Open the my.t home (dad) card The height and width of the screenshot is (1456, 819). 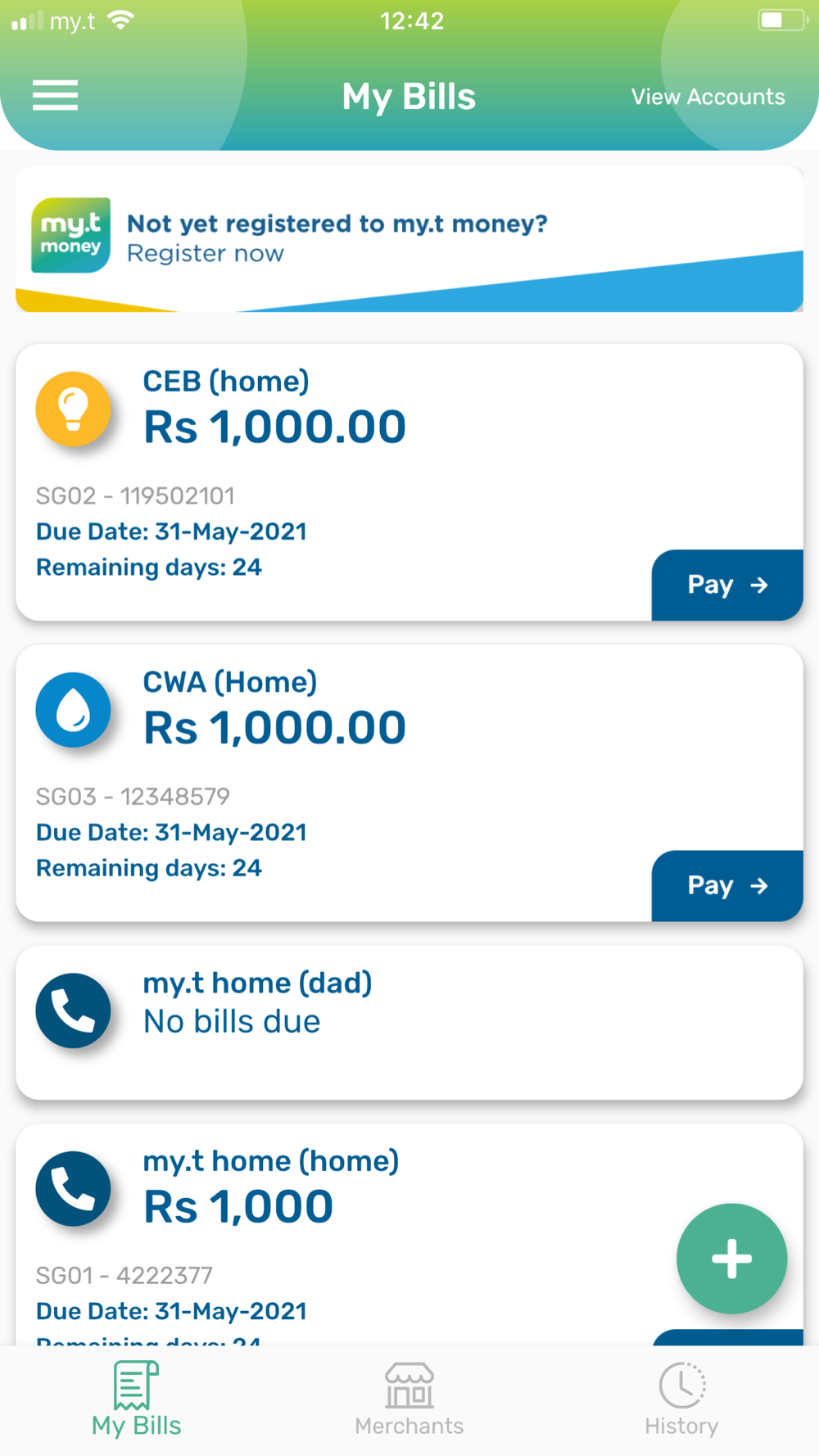tap(409, 1022)
